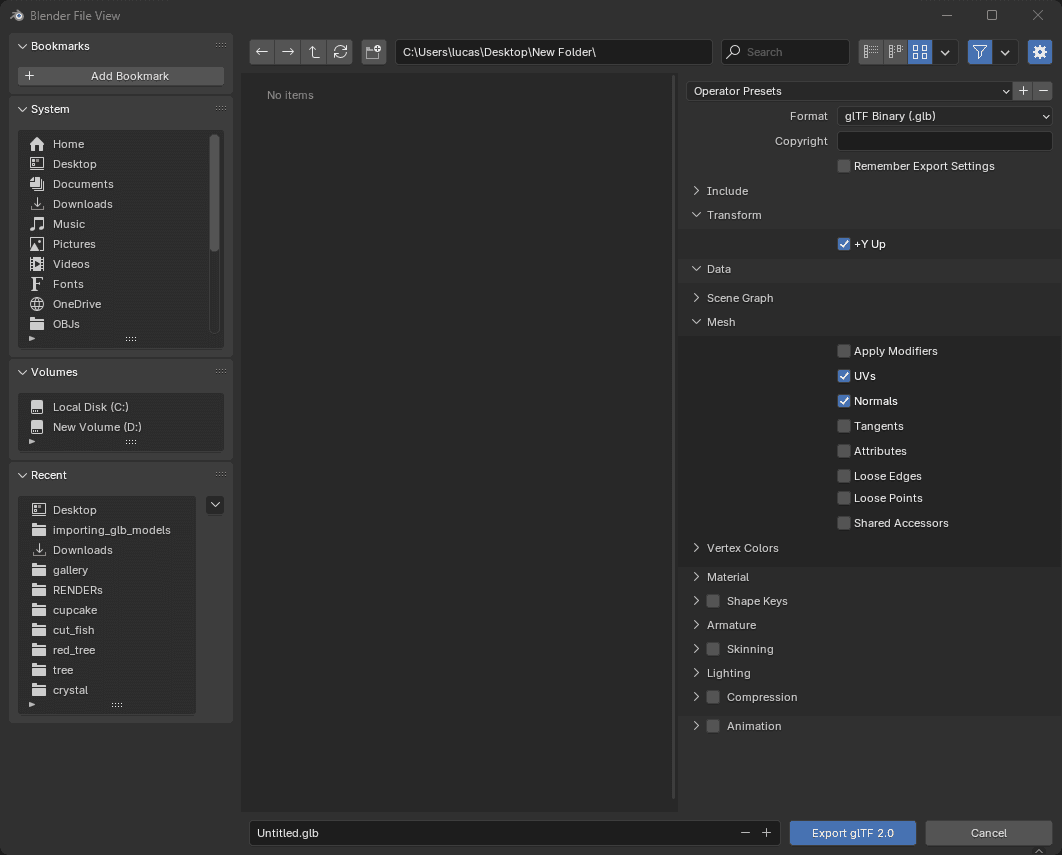Click the Export glTF 2.0 button
Screen dimensions: 1062x855
pos(852,833)
